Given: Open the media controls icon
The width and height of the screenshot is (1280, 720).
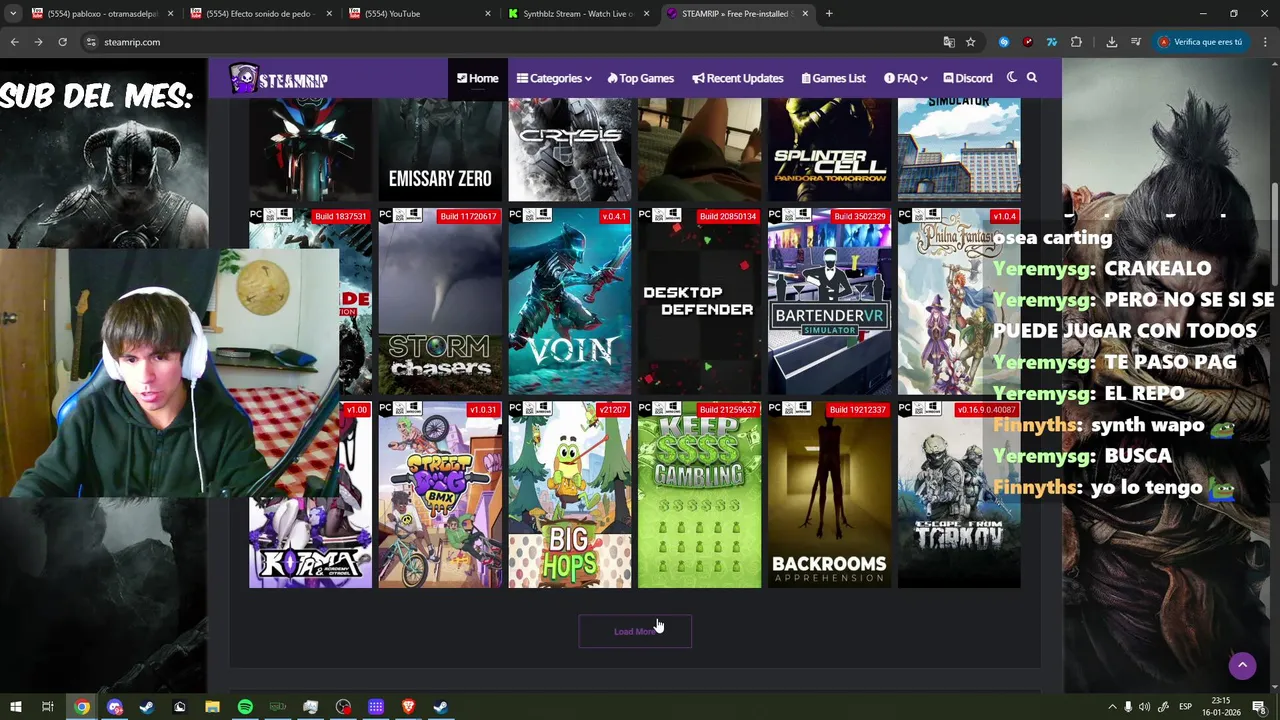Looking at the screenshot, I should (1136, 42).
